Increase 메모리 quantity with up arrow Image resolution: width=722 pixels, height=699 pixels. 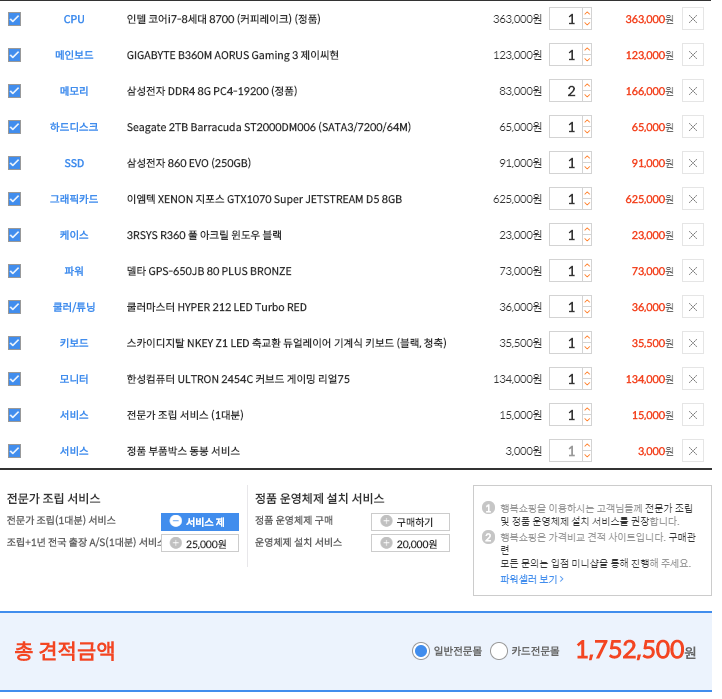pyautogui.click(x=587, y=86)
